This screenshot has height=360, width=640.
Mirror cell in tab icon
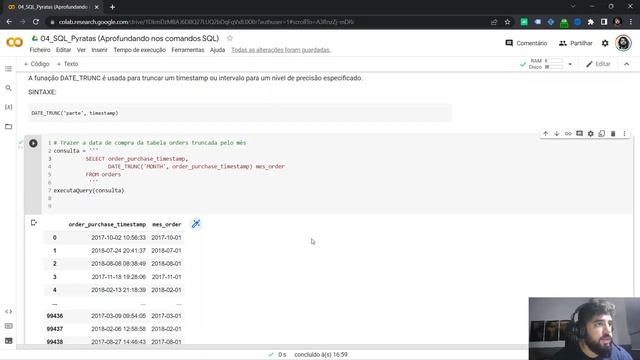tap(602, 133)
